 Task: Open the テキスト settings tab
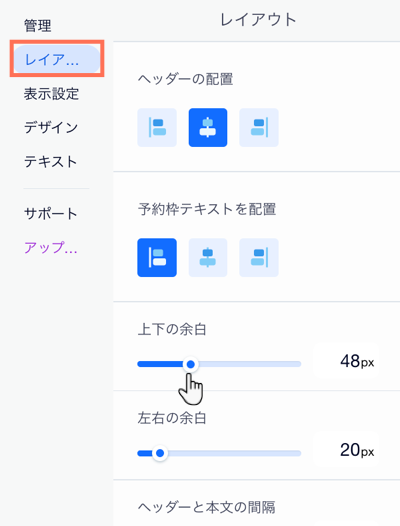point(51,162)
